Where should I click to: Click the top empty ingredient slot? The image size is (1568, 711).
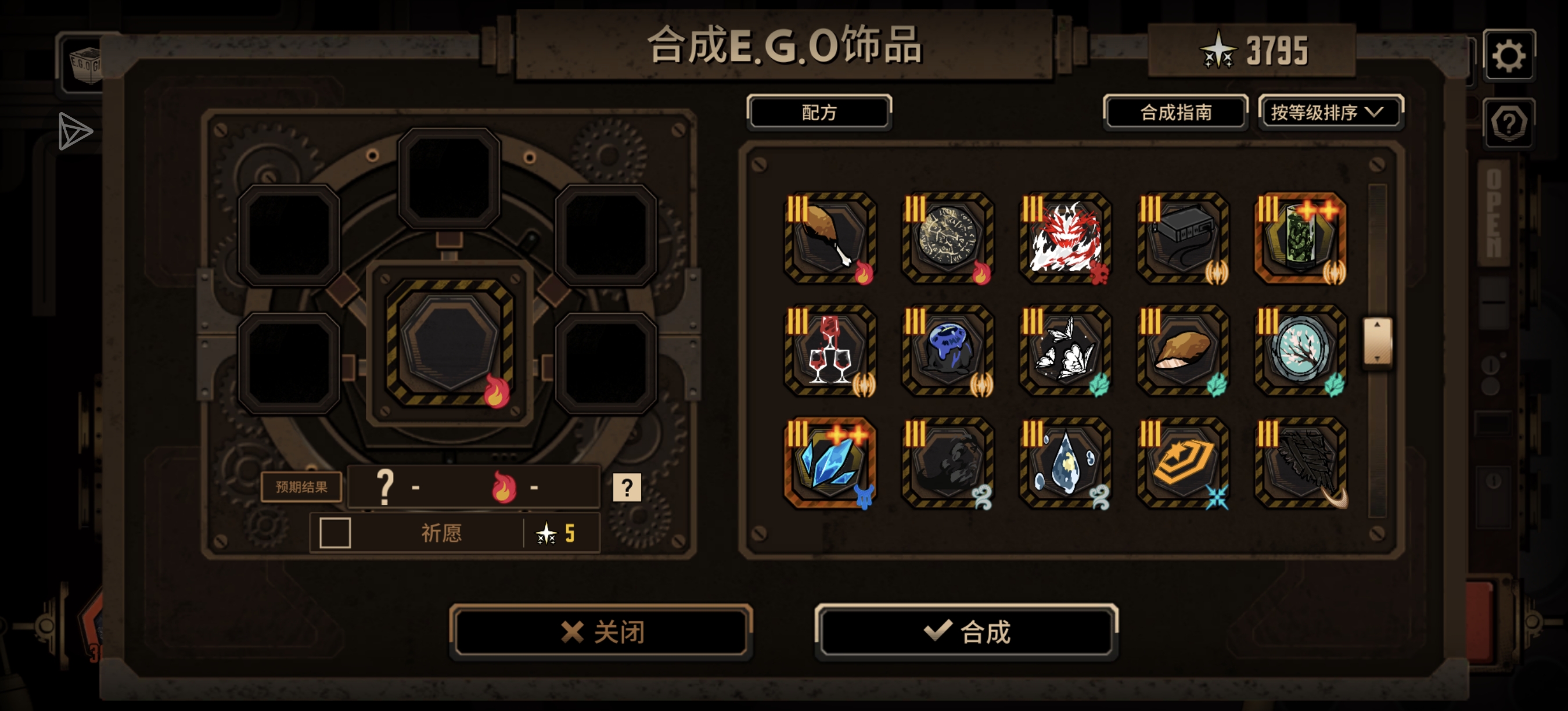(x=449, y=178)
